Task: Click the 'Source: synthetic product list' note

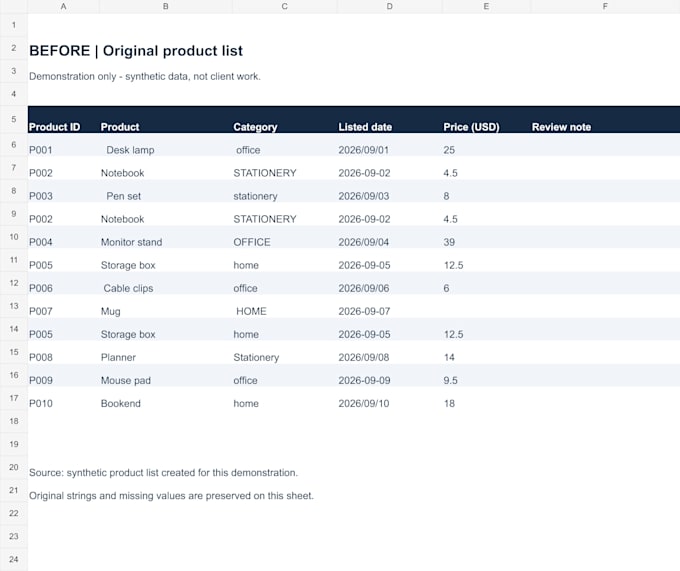Action: 163,473
